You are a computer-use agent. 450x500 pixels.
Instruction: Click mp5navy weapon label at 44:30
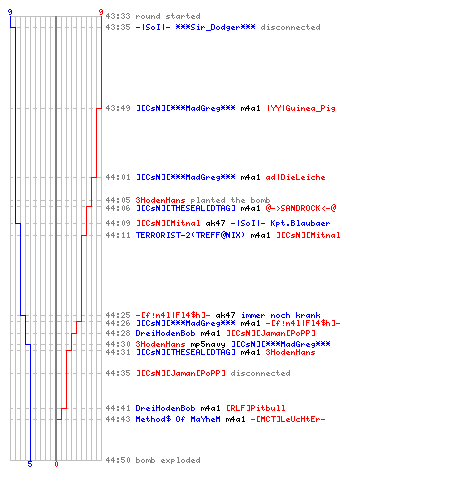point(208,344)
